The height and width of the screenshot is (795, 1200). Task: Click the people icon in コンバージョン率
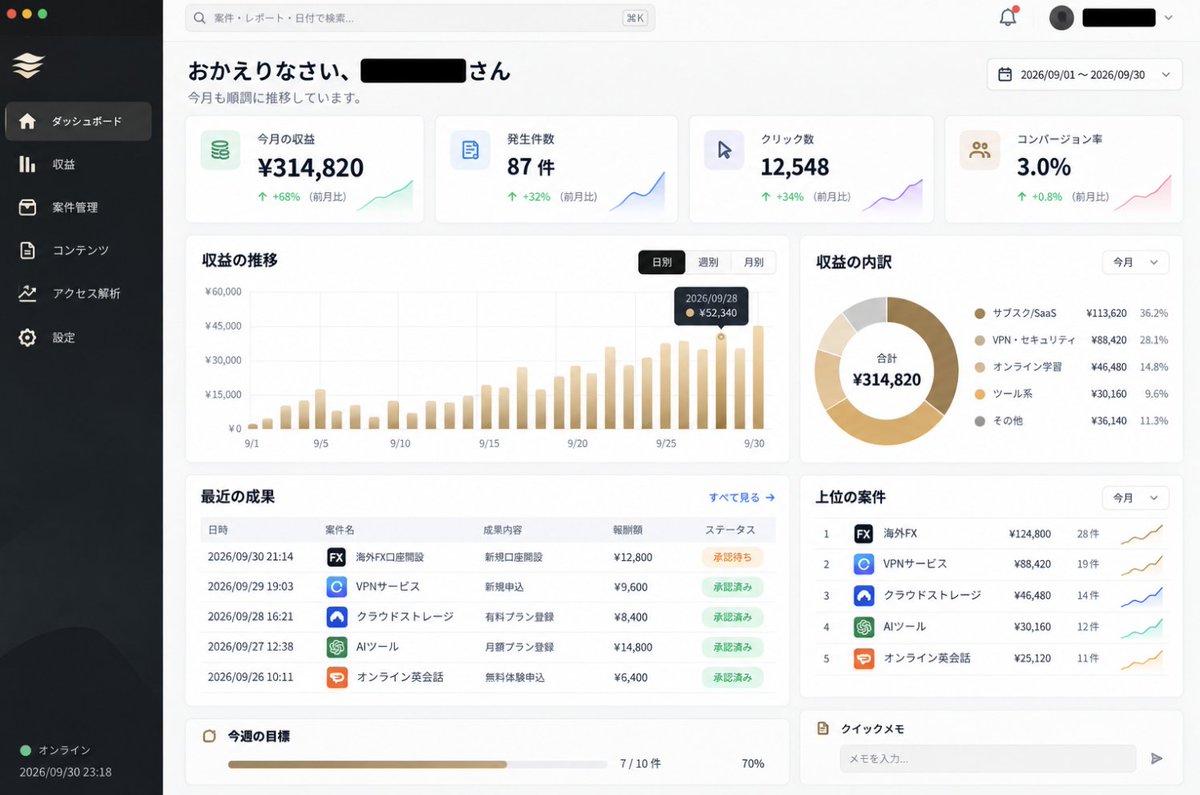pos(980,150)
